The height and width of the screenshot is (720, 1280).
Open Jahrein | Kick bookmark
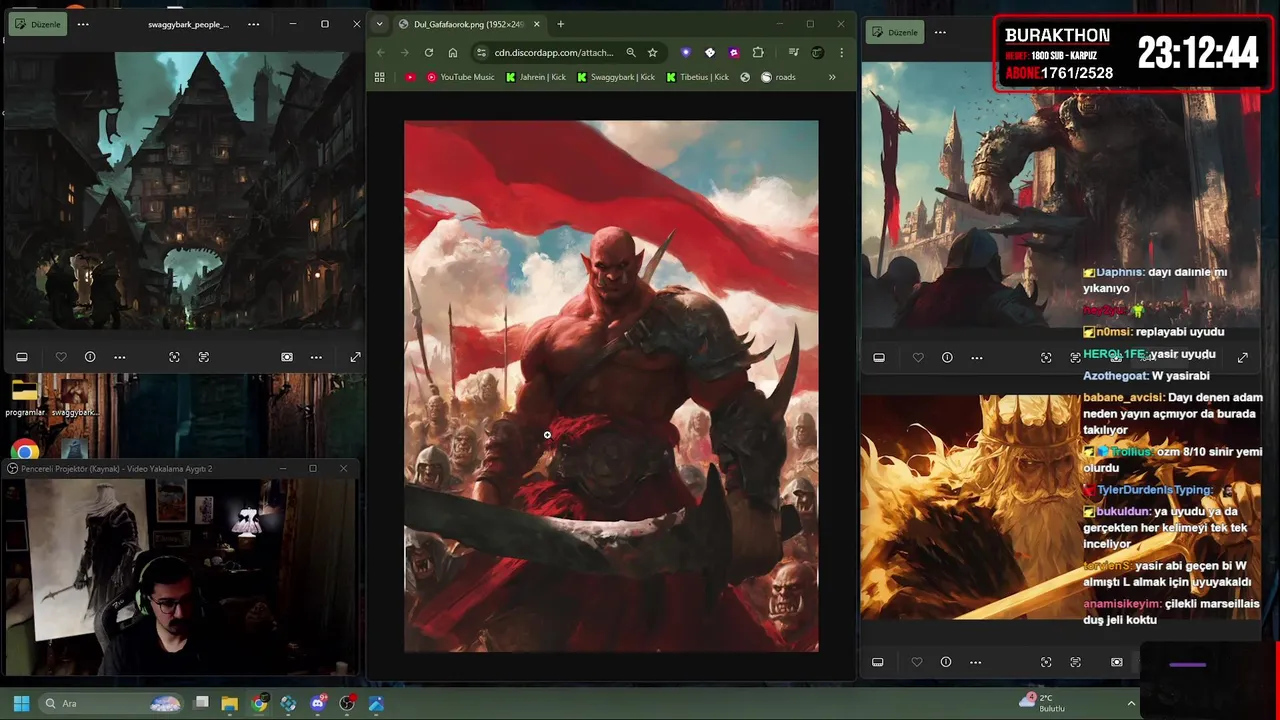537,77
